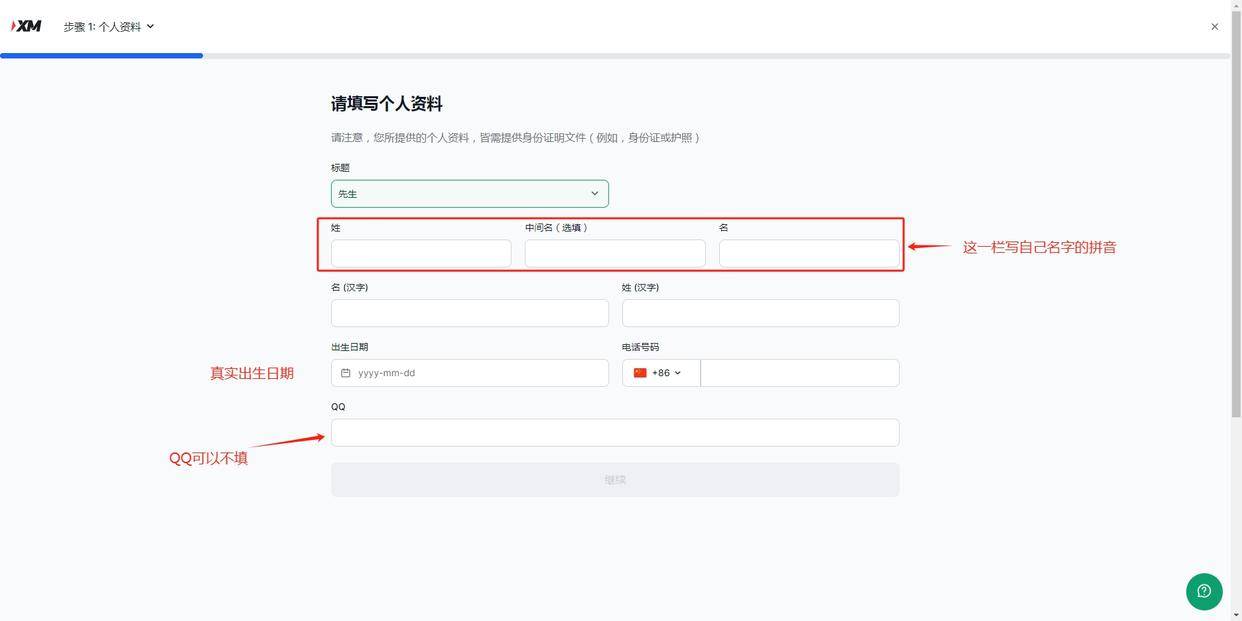Select the 电话号码 number input

pos(798,372)
